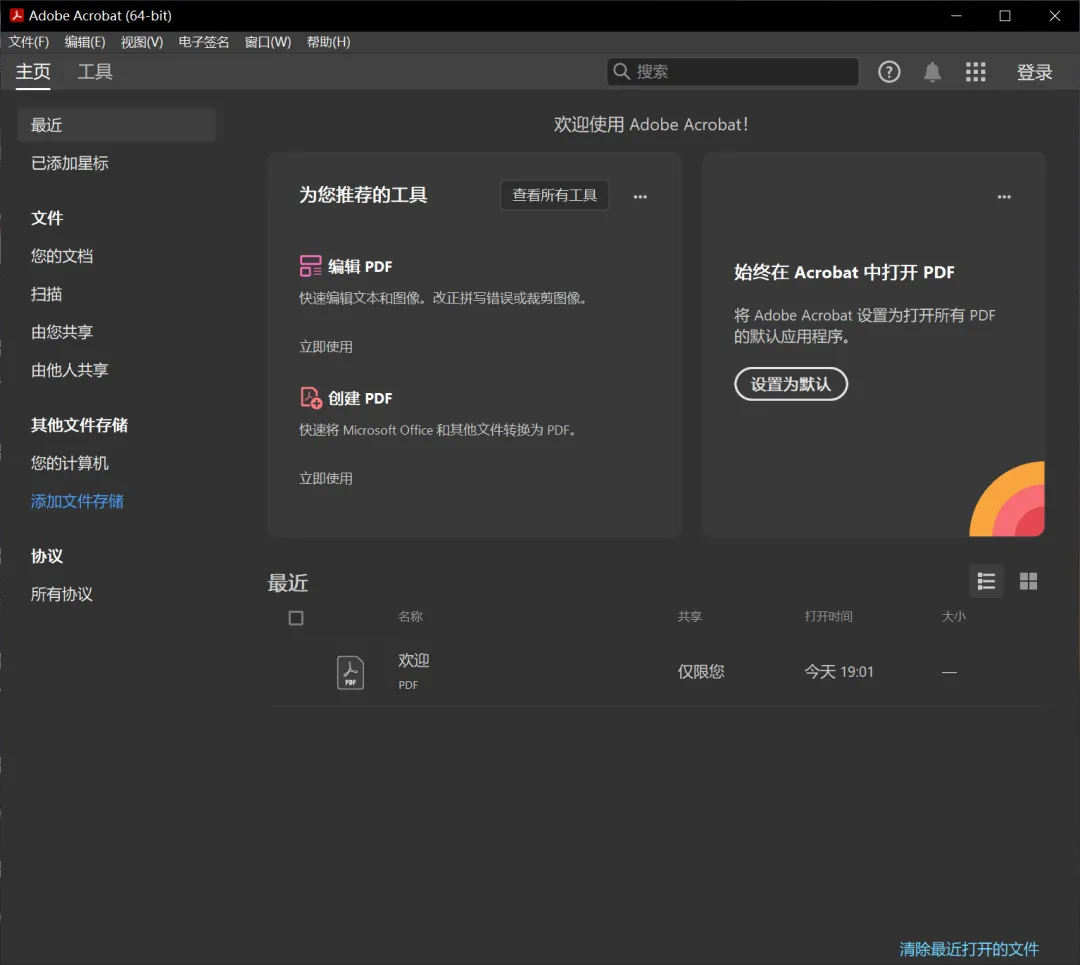Screen dimensions: 1080x965
Task: Click the Edit PDF tool icon
Action: (310, 266)
